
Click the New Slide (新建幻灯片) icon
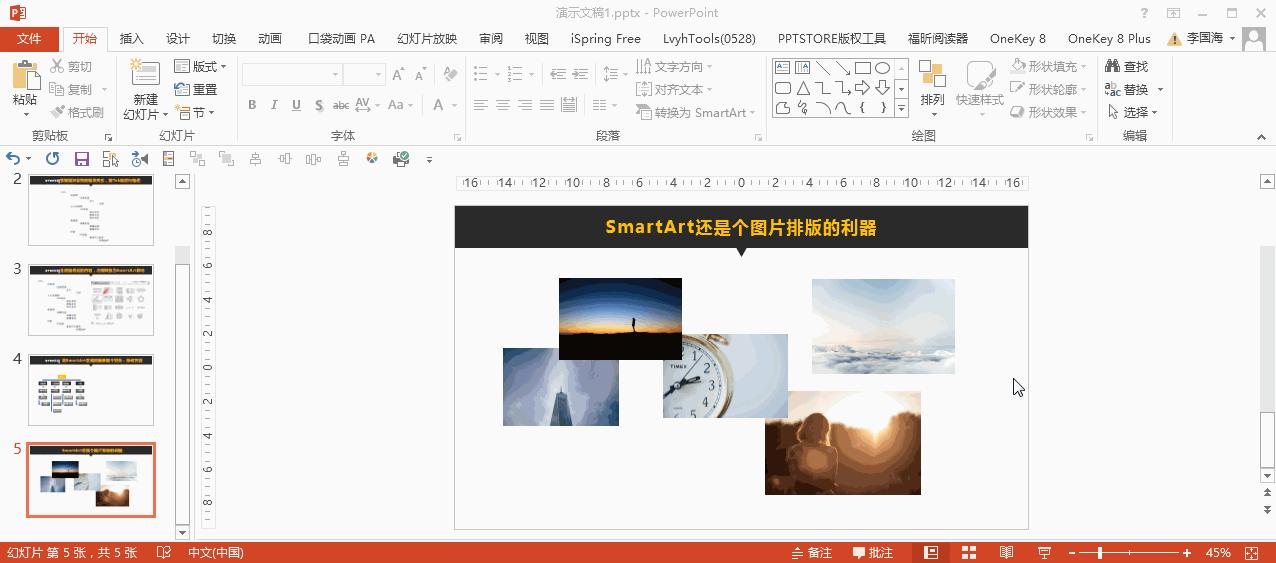coord(145,74)
